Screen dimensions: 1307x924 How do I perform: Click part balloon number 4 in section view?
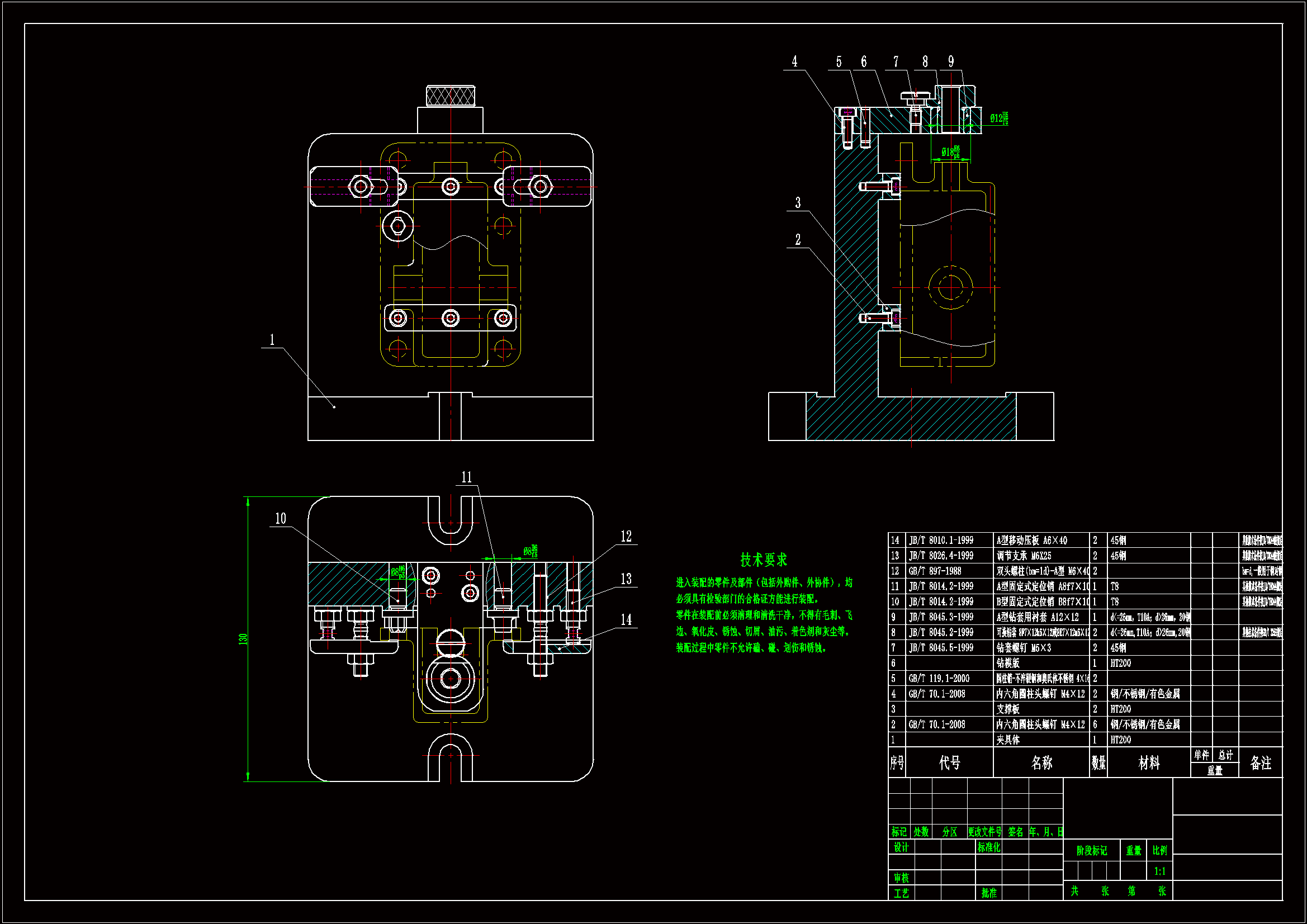pyautogui.click(x=794, y=61)
